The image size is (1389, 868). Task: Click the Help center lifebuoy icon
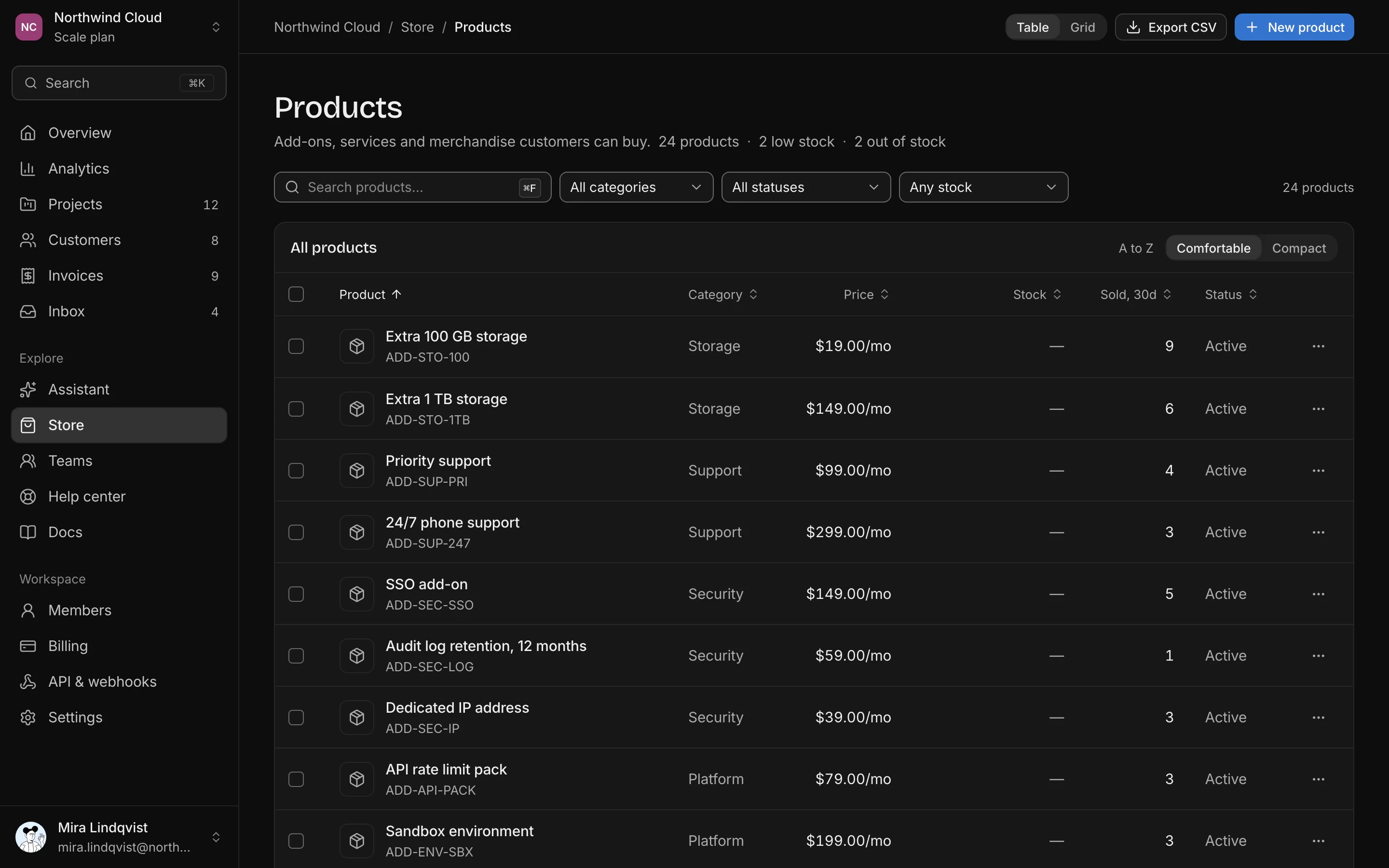[x=27, y=496]
